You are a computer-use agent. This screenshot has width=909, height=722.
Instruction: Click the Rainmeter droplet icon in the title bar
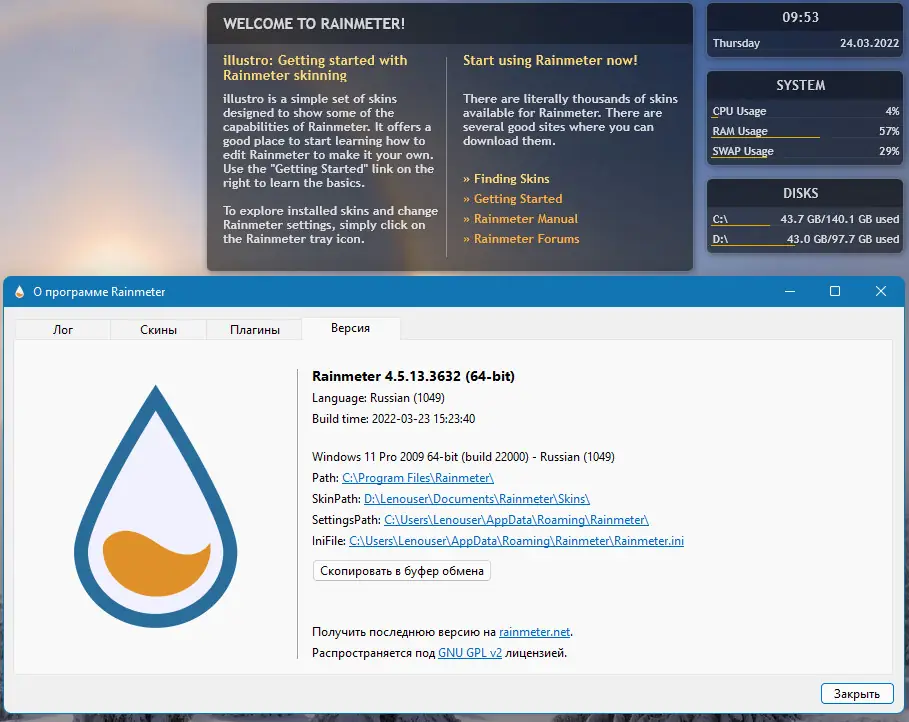click(20, 292)
